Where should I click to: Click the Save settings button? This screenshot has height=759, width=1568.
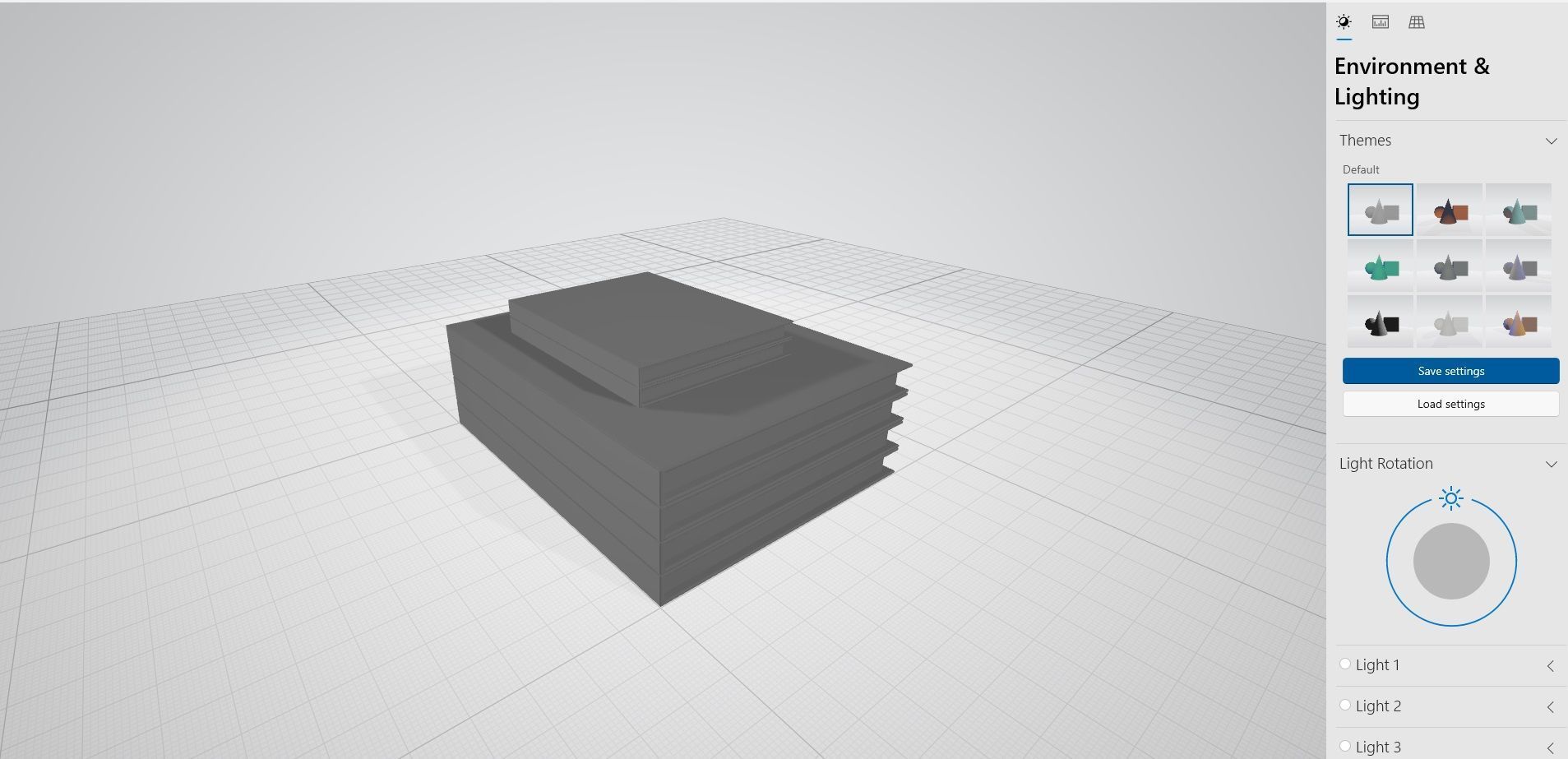(1451, 371)
